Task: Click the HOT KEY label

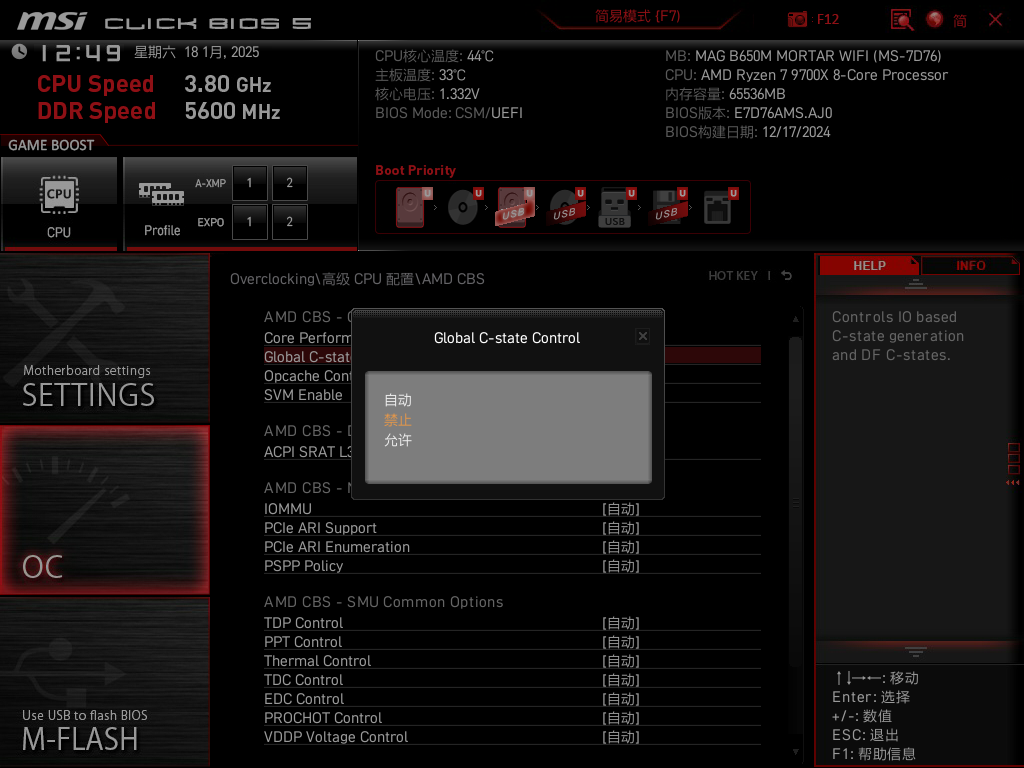Action: (733, 276)
